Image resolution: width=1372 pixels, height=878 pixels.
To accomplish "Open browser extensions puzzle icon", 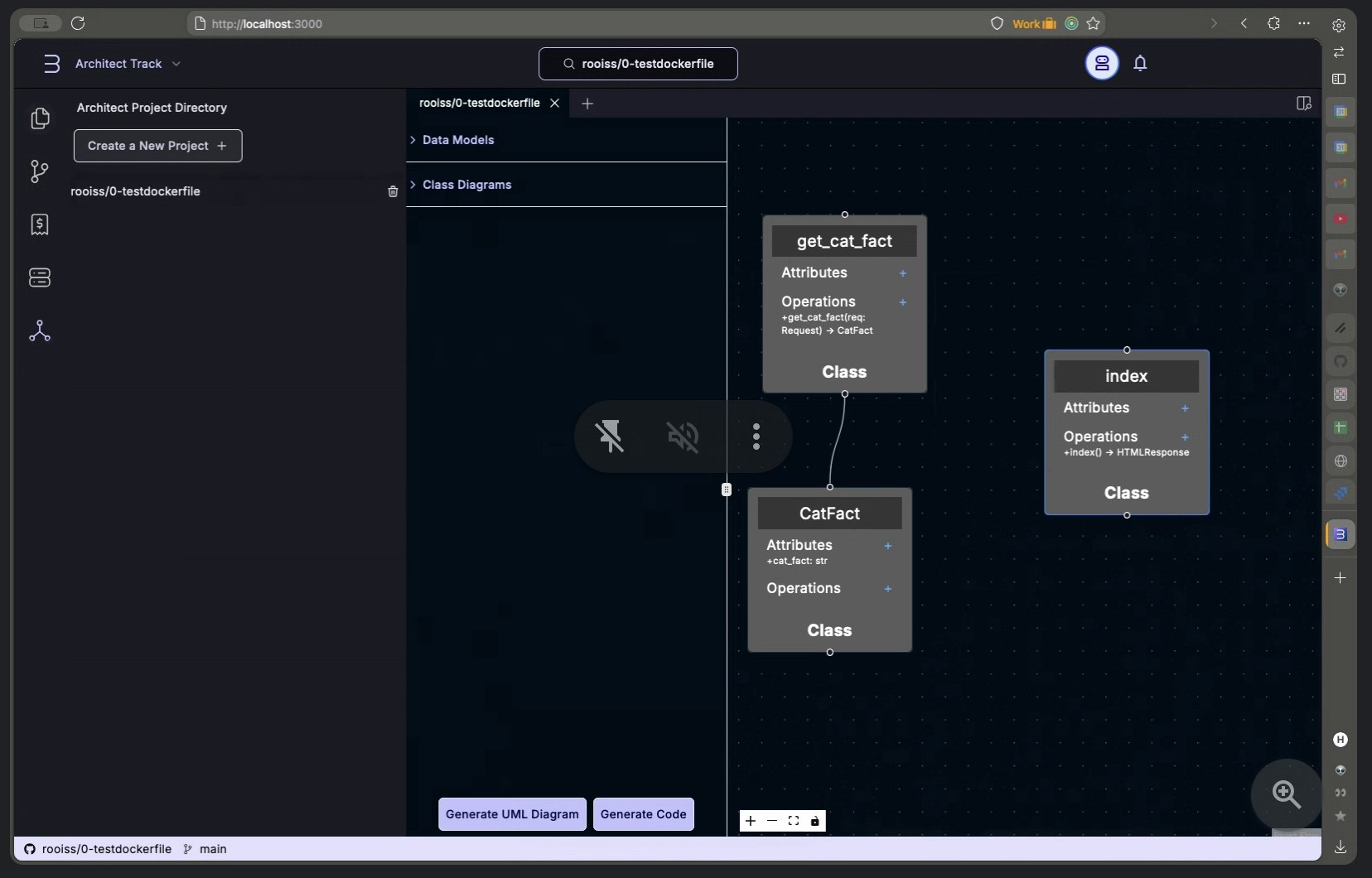I will pos(1273,23).
